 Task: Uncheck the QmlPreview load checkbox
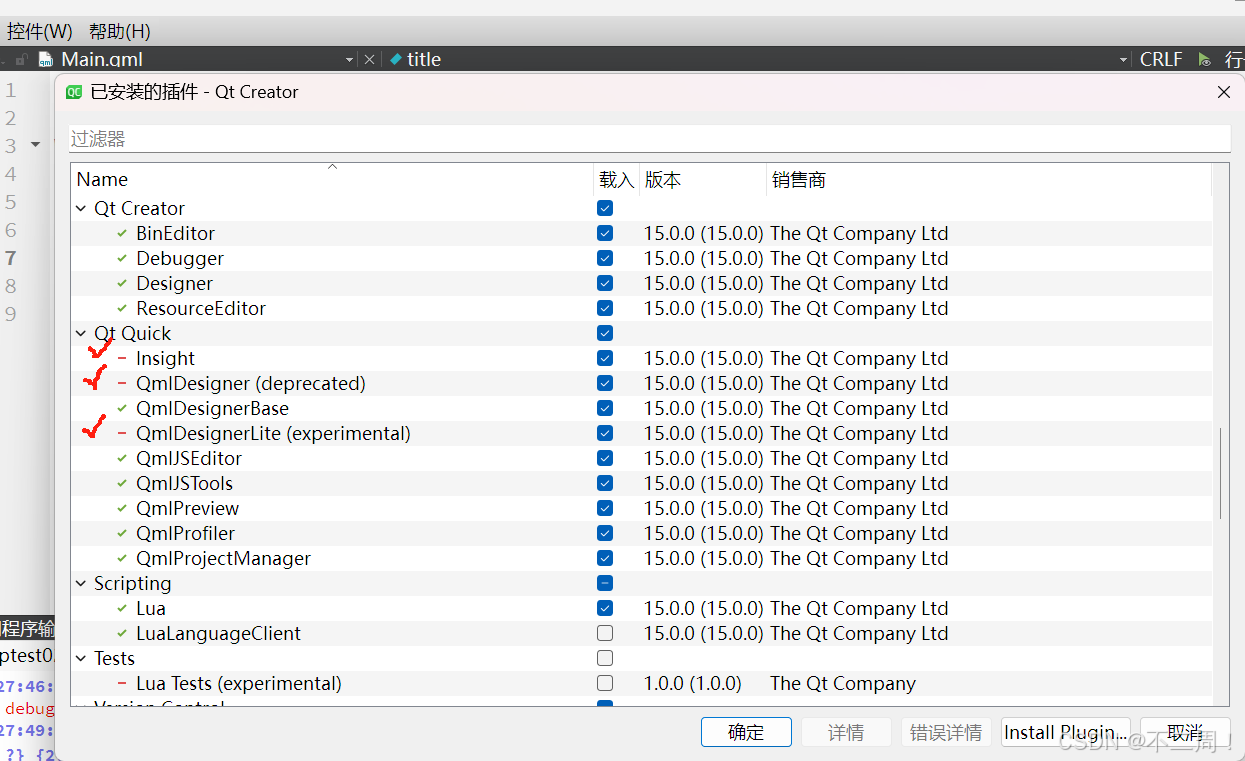[x=604, y=508]
